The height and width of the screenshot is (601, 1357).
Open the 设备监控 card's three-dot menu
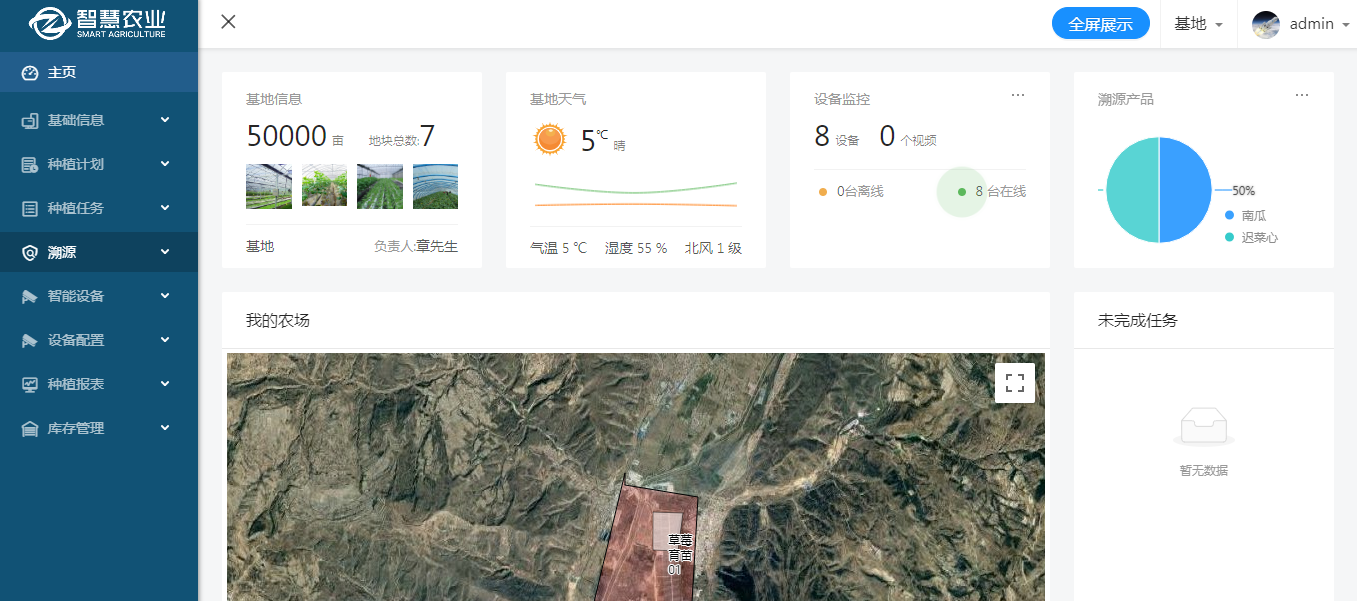tap(1017, 95)
